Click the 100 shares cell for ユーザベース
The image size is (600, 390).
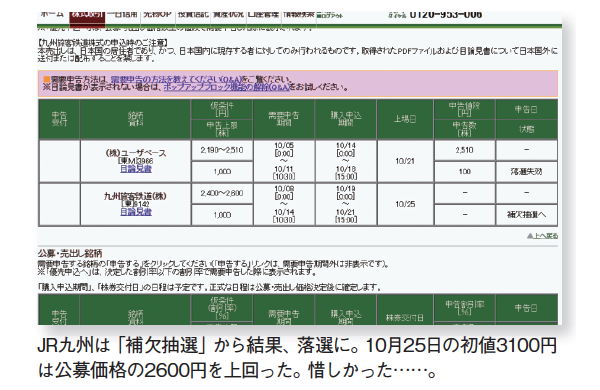click(x=464, y=172)
